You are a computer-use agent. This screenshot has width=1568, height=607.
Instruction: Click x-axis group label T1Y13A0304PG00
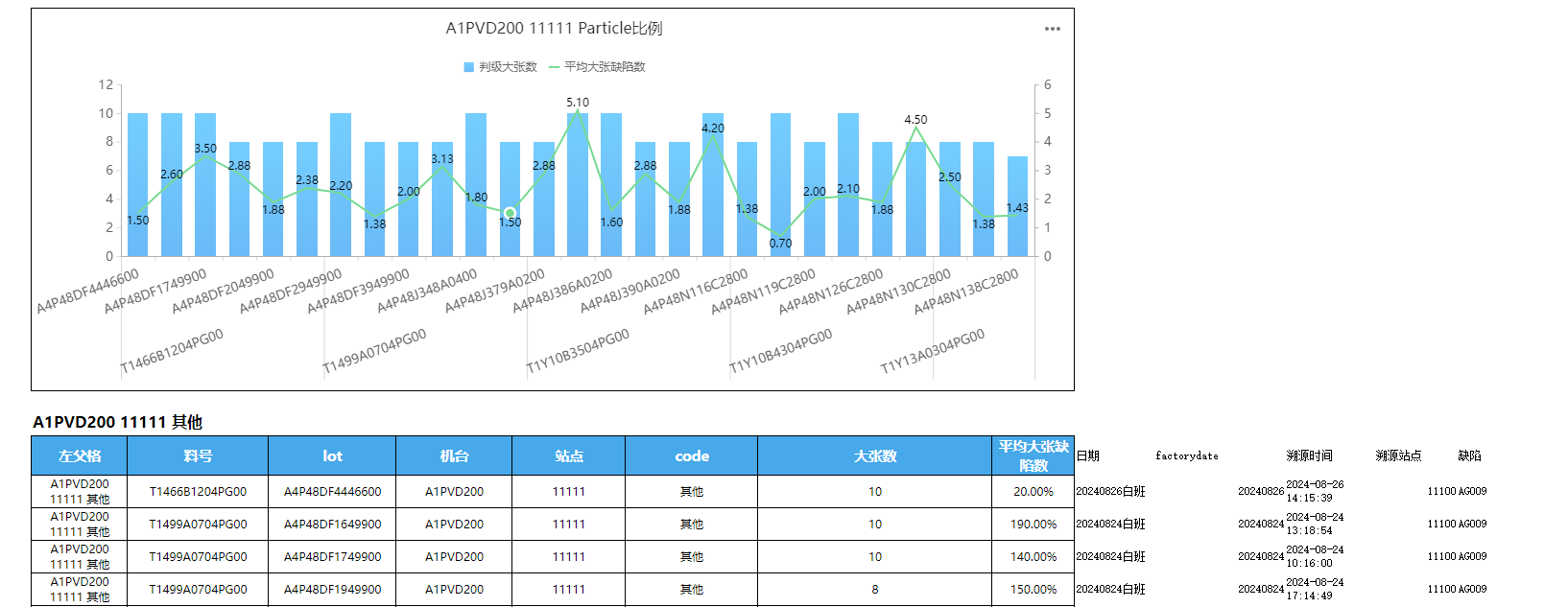coord(933,351)
